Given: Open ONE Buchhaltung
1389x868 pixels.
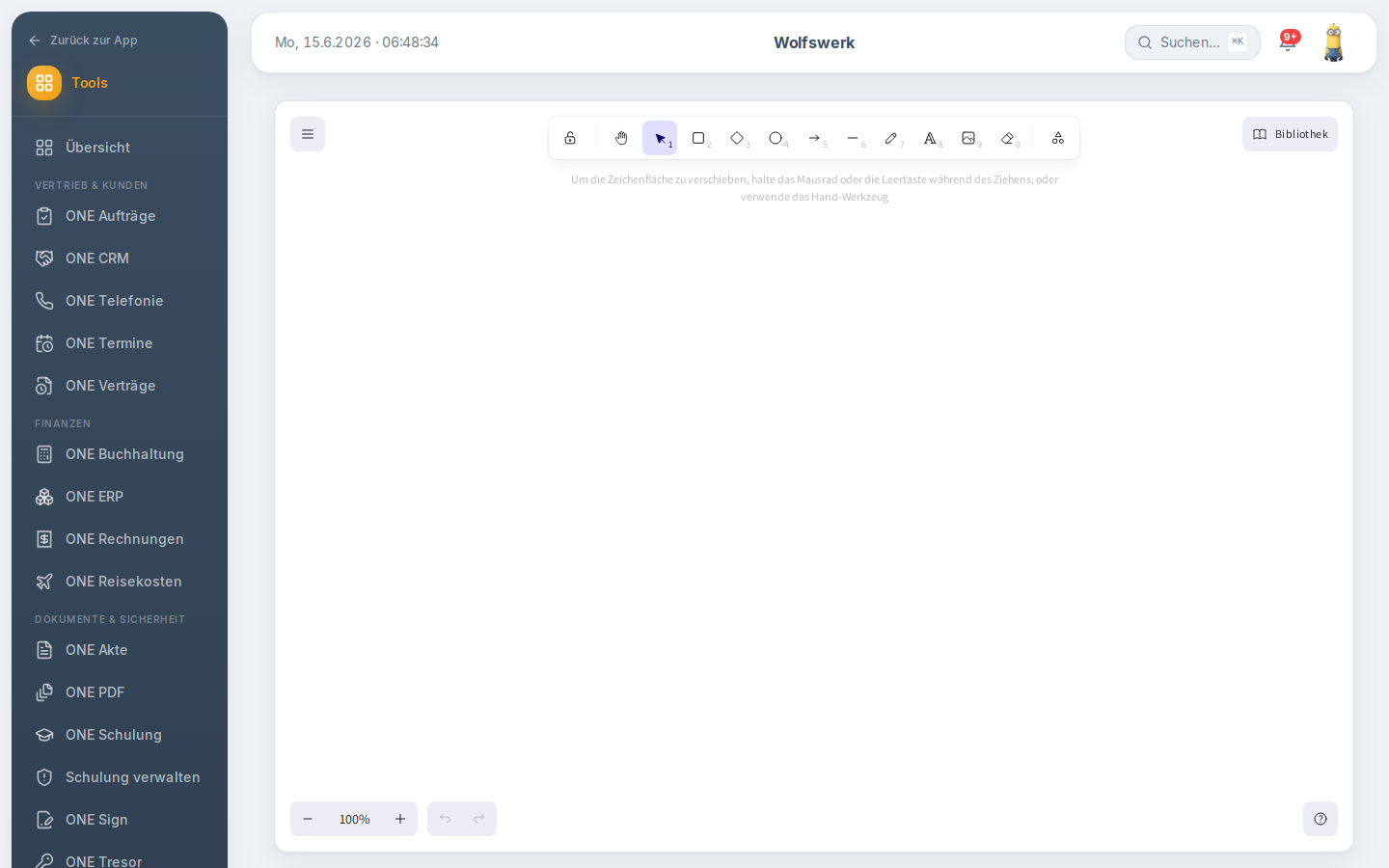Looking at the screenshot, I should pos(120,454).
